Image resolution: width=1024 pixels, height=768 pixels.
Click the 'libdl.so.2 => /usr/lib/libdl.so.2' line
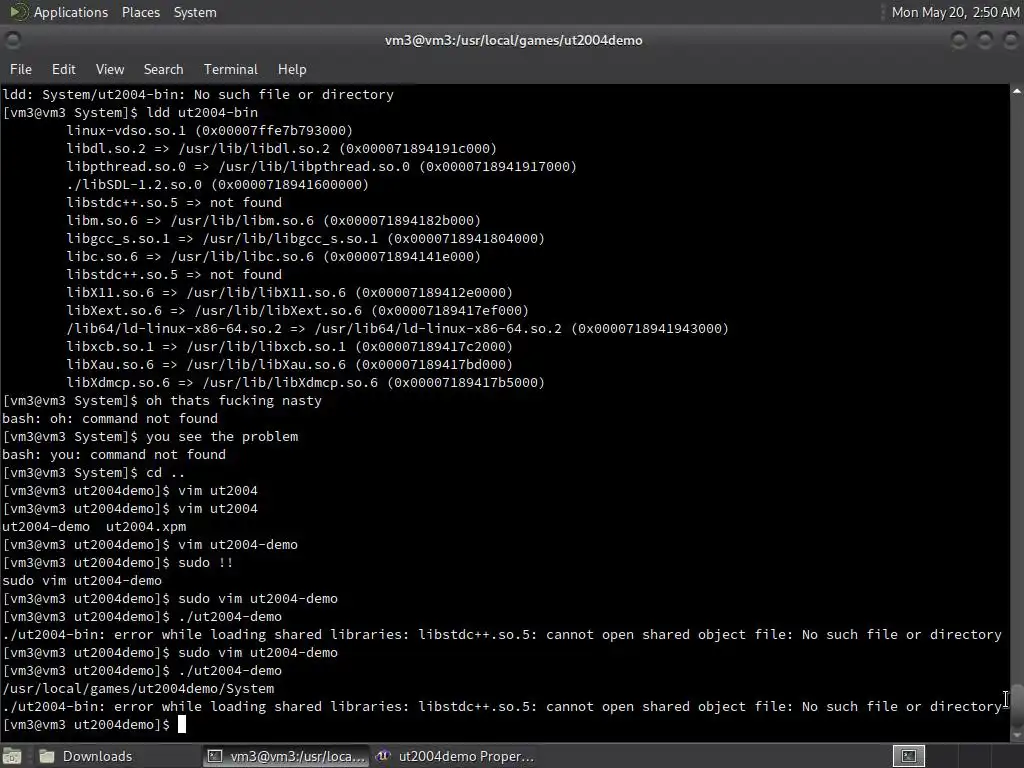click(281, 148)
